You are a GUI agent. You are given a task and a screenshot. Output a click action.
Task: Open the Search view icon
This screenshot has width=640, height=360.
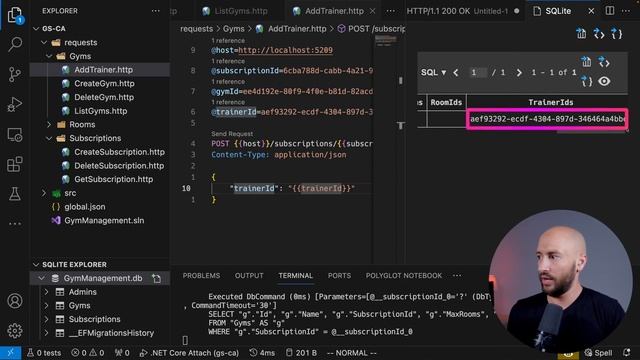[x=15, y=44]
